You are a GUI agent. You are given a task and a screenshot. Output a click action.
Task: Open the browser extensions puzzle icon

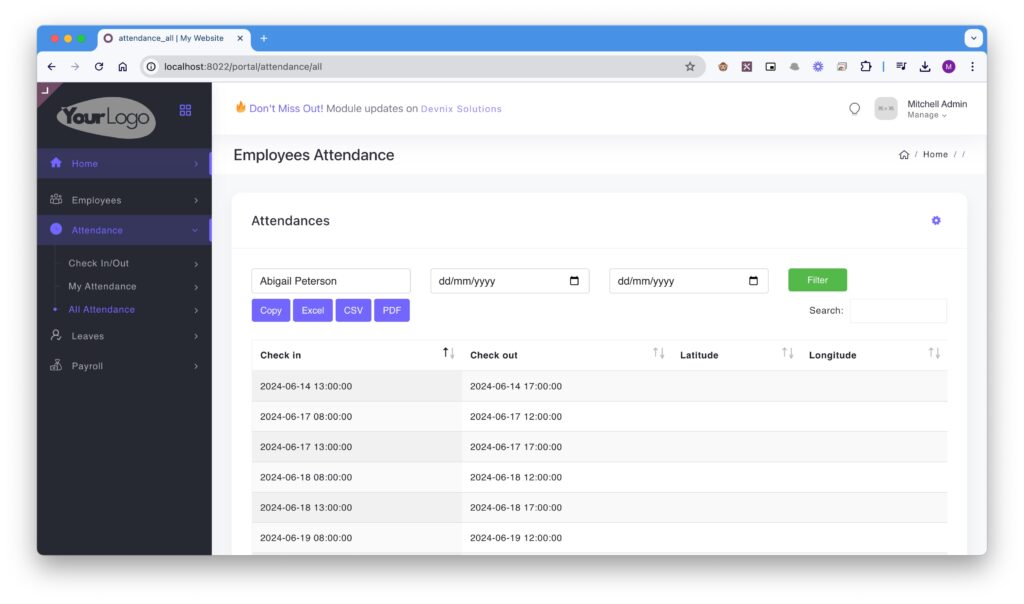pyautogui.click(x=866, y=67)
